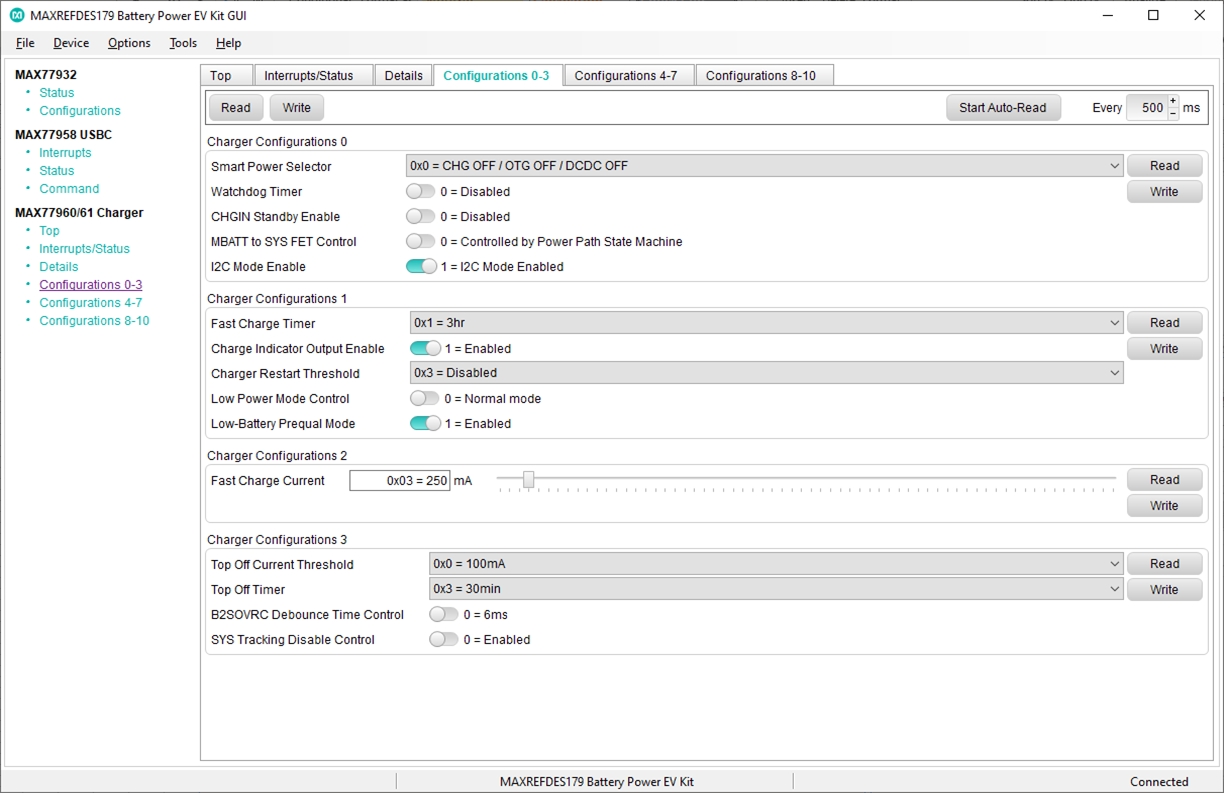
Task: Click the Maxim app logo icon
Action: click(17, 15)
